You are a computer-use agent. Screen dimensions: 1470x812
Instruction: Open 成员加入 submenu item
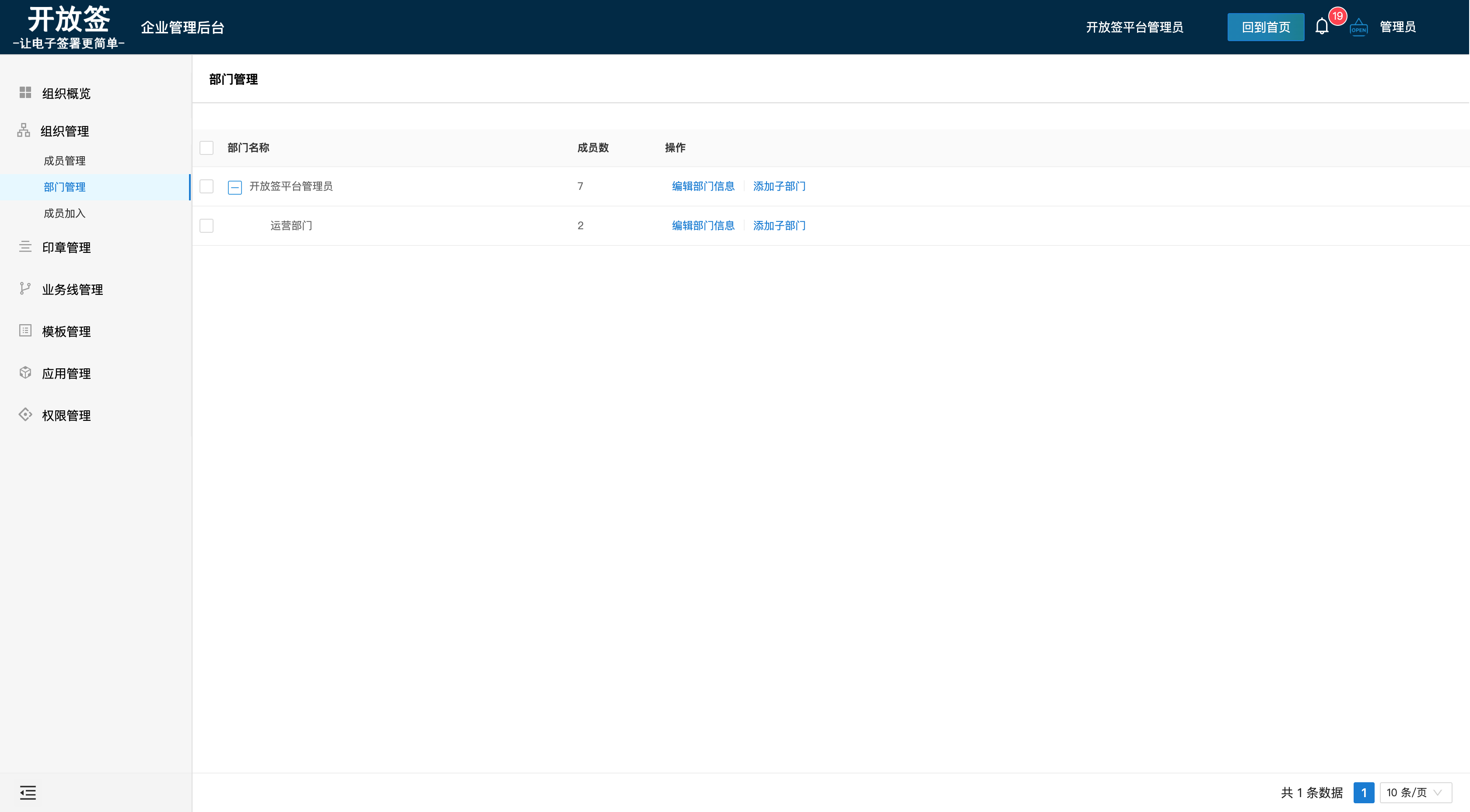click(64, 213)
